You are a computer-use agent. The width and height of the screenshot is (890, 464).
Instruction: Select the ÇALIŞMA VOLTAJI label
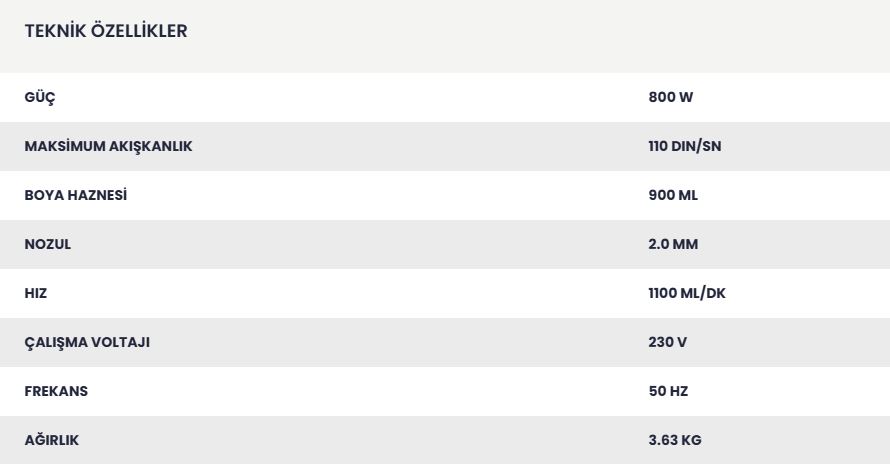87,342
